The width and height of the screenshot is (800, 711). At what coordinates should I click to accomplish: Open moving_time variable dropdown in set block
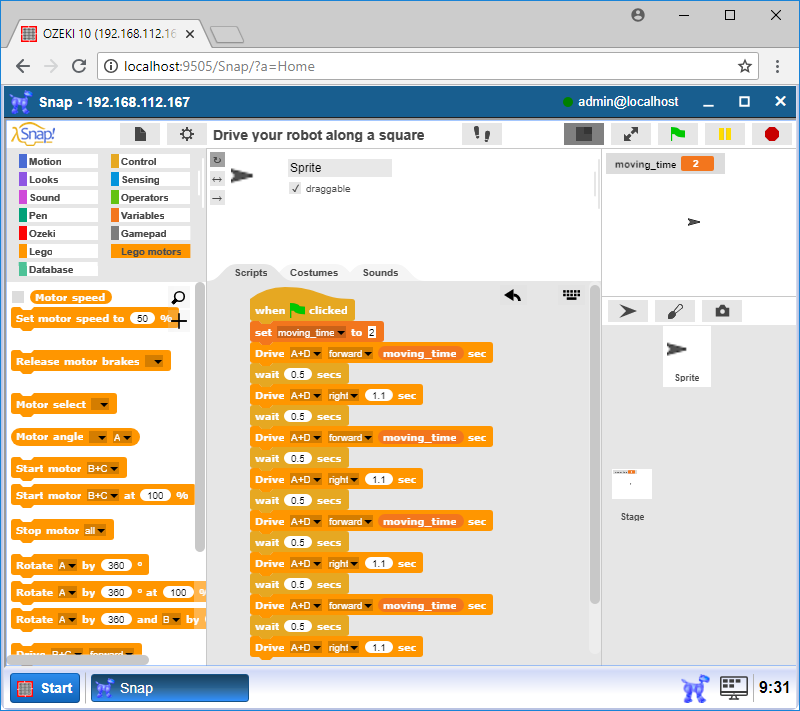click(x=311, y=333)
